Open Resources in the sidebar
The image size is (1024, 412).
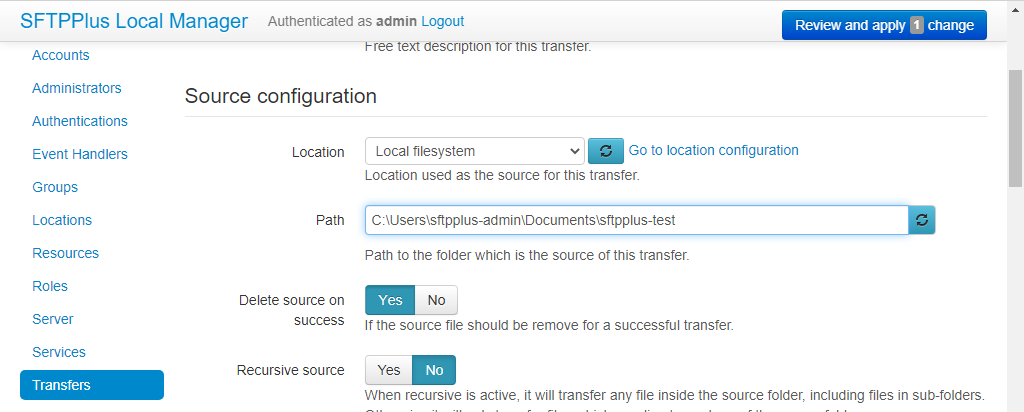(x=65, y=253)
